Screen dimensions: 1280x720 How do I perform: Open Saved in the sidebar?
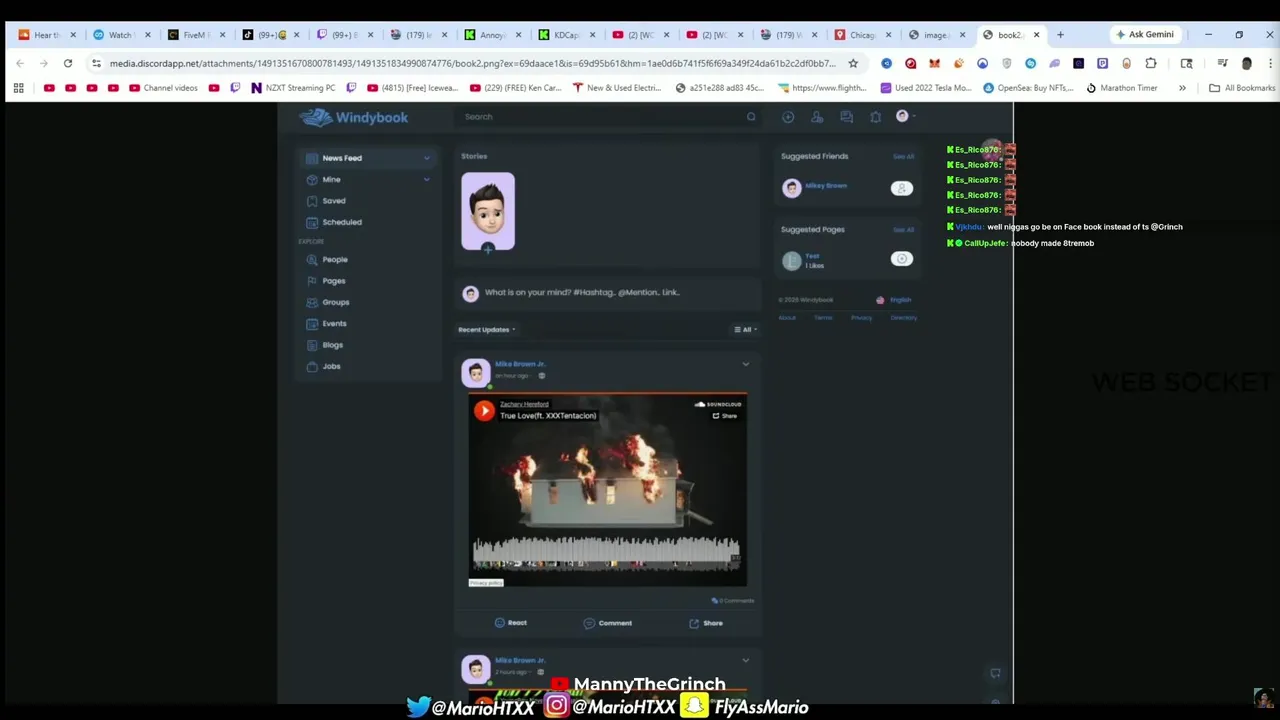click(x=334, y=201)
